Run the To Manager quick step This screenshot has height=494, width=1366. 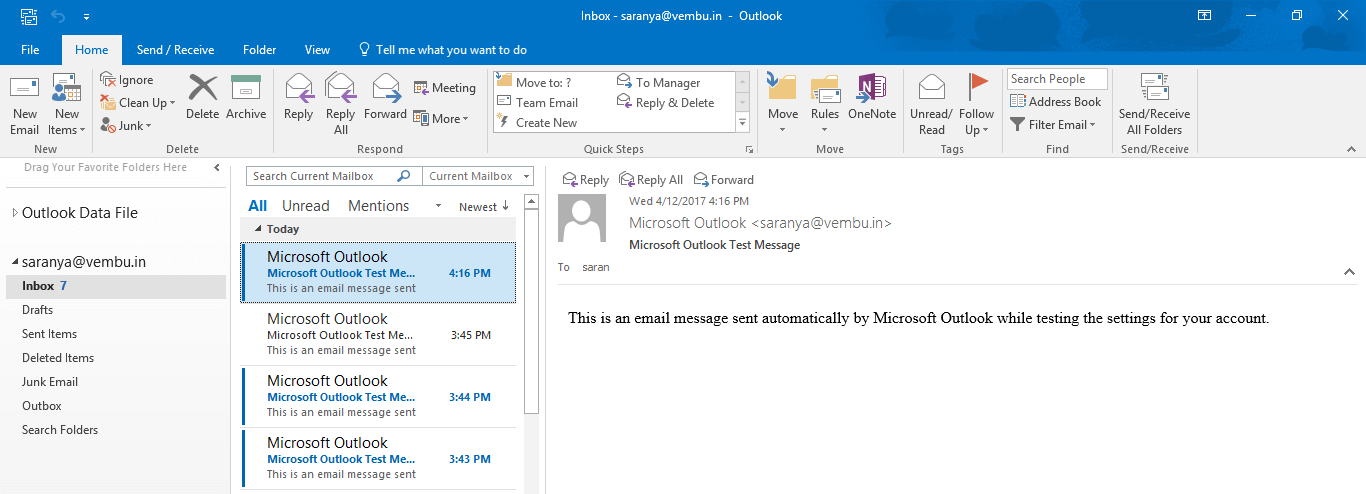(659, 83)
